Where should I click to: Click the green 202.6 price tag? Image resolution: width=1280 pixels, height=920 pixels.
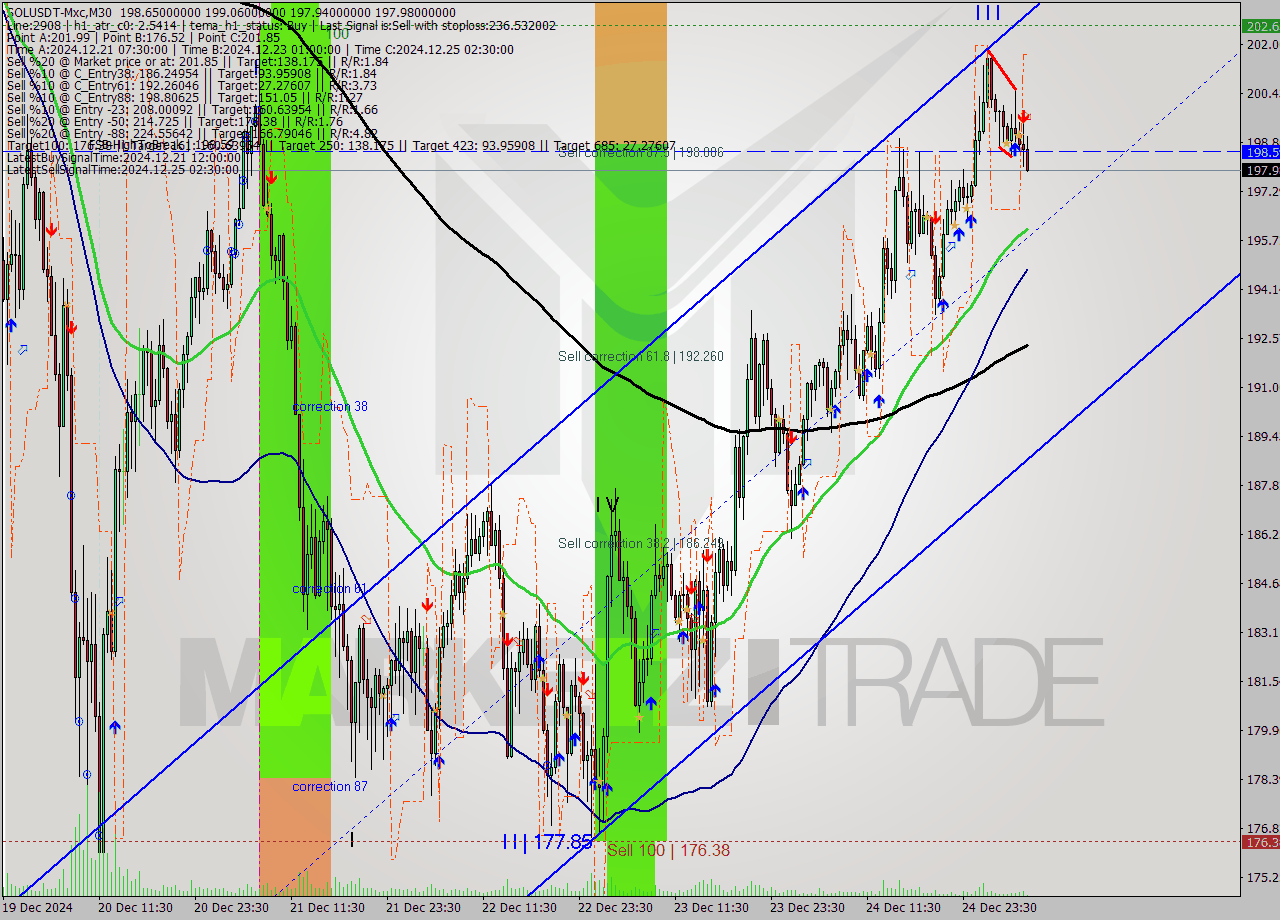[1260, 26]
